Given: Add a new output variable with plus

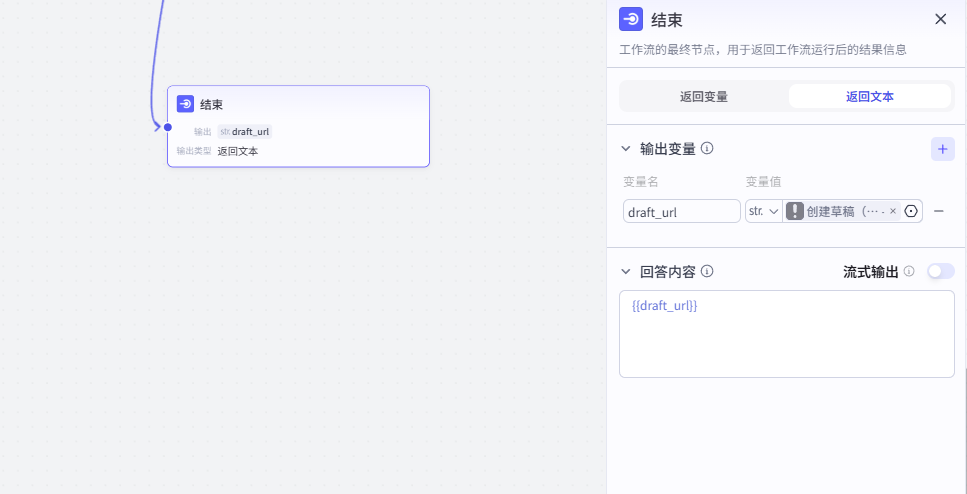Looking at the screenshot, I should [x=942, y=149].
